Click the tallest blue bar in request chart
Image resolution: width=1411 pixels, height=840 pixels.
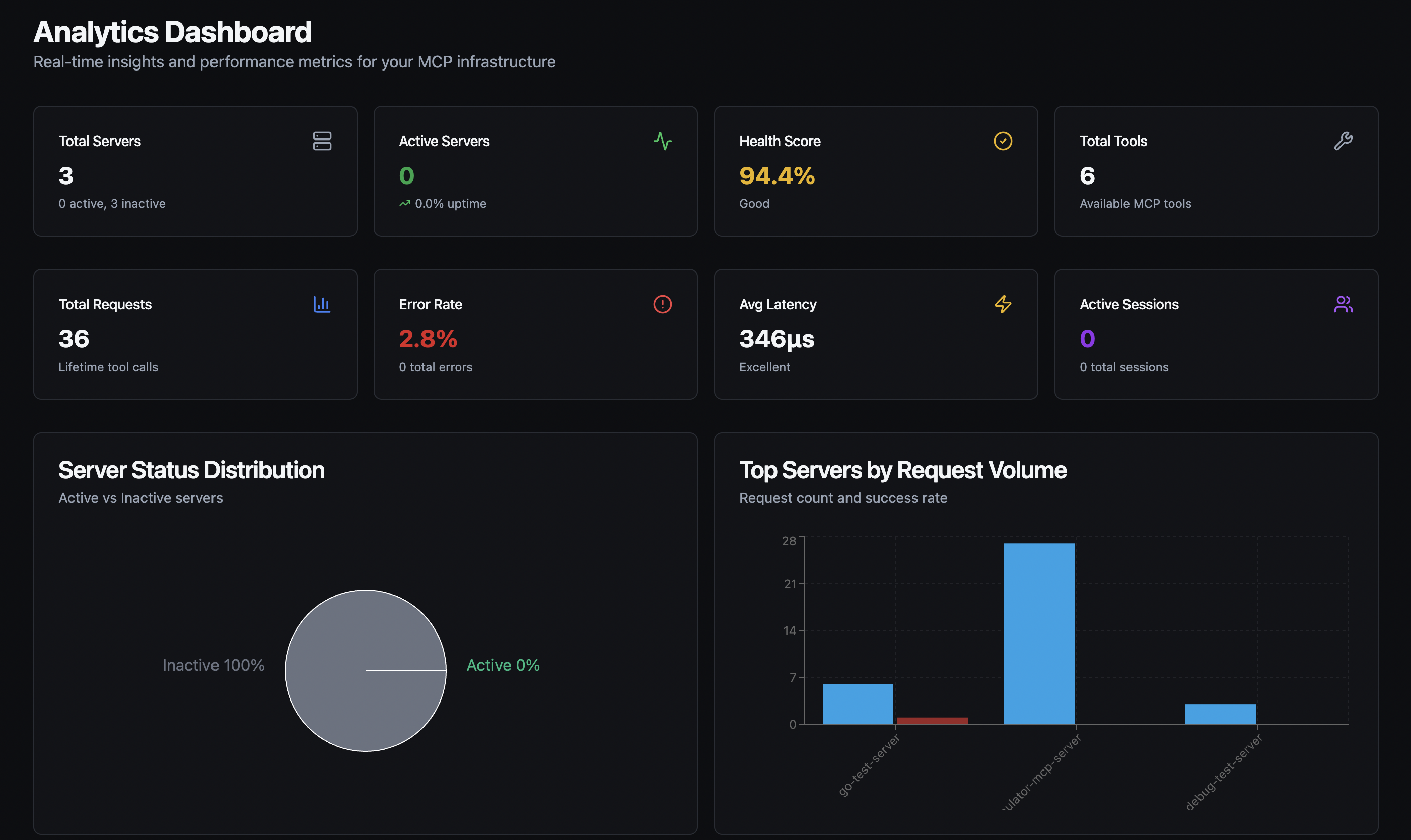(1038, 633)
